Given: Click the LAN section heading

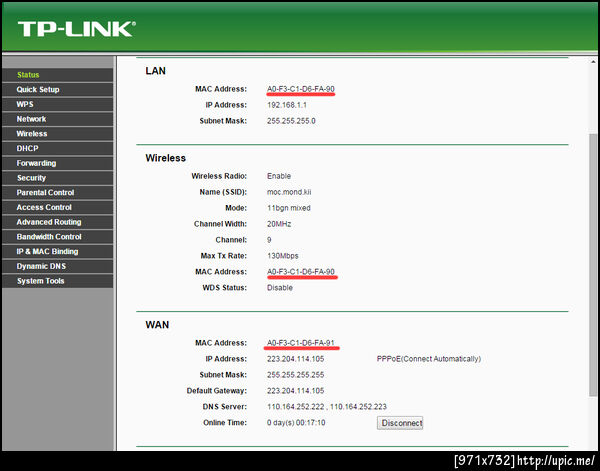Looking at the screenshot, I should coord(155,71).
